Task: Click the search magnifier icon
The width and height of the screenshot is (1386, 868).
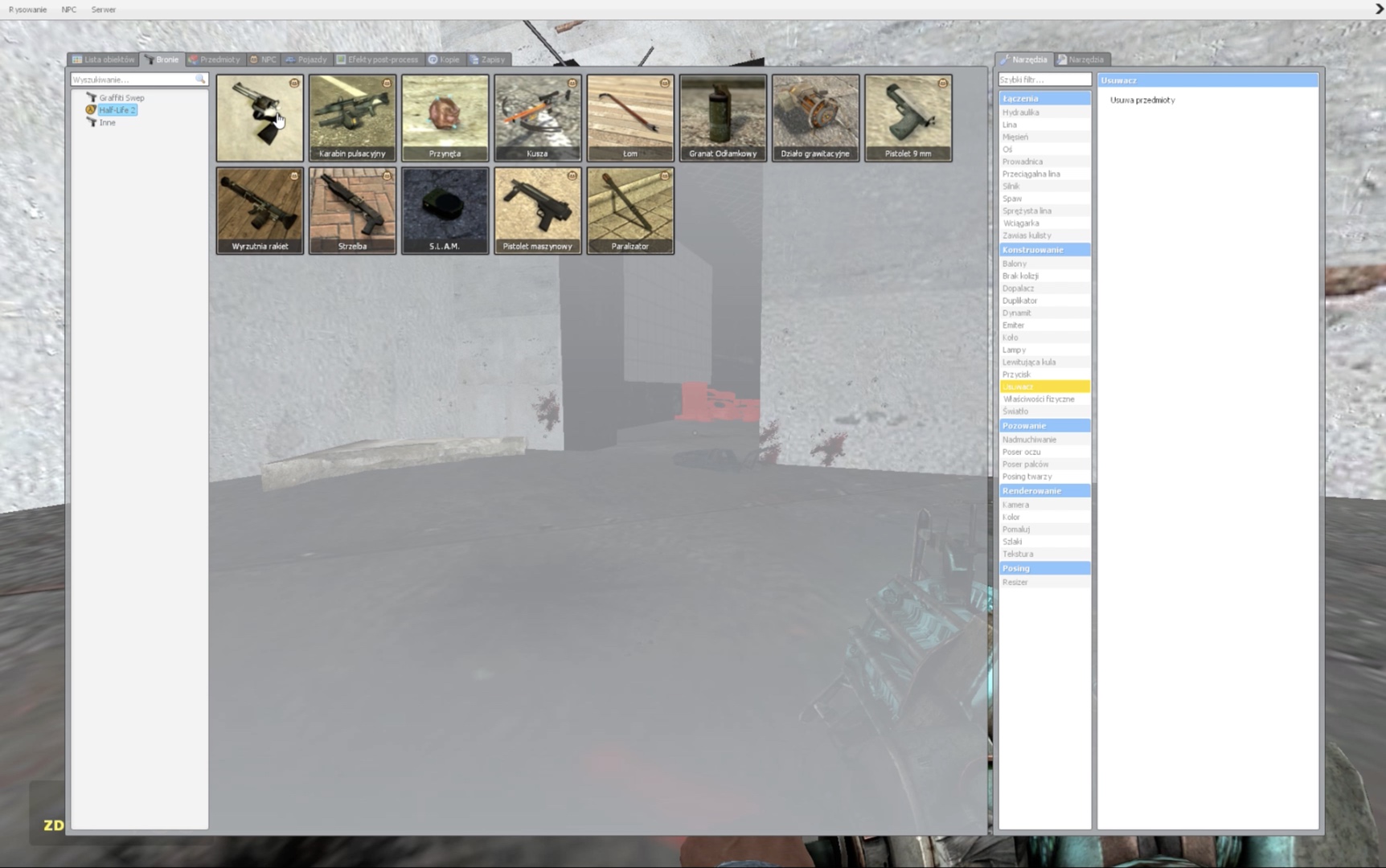Action: [x=200, y=79]
